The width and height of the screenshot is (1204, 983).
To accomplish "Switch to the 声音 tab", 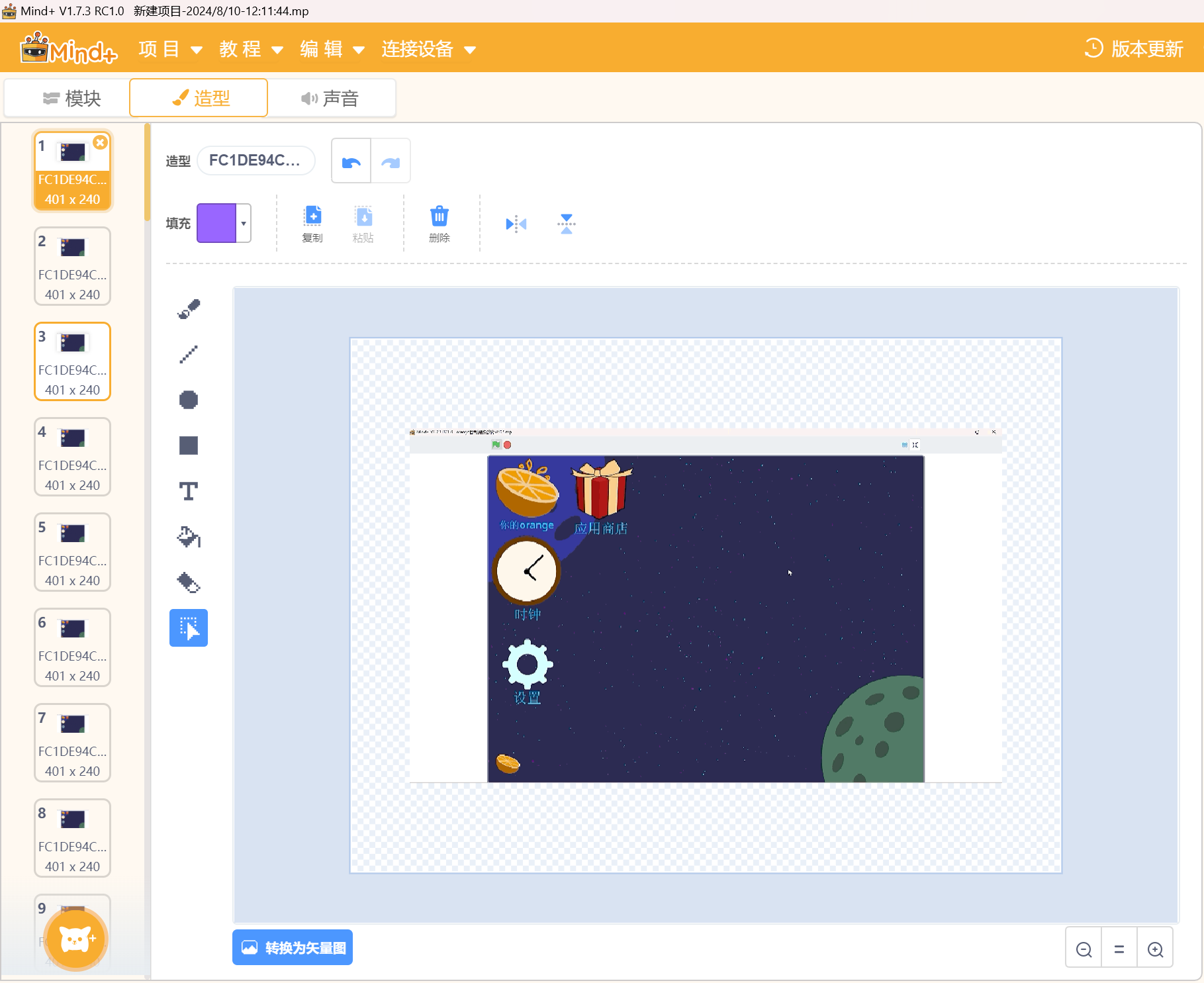I will tap(331, 98).
